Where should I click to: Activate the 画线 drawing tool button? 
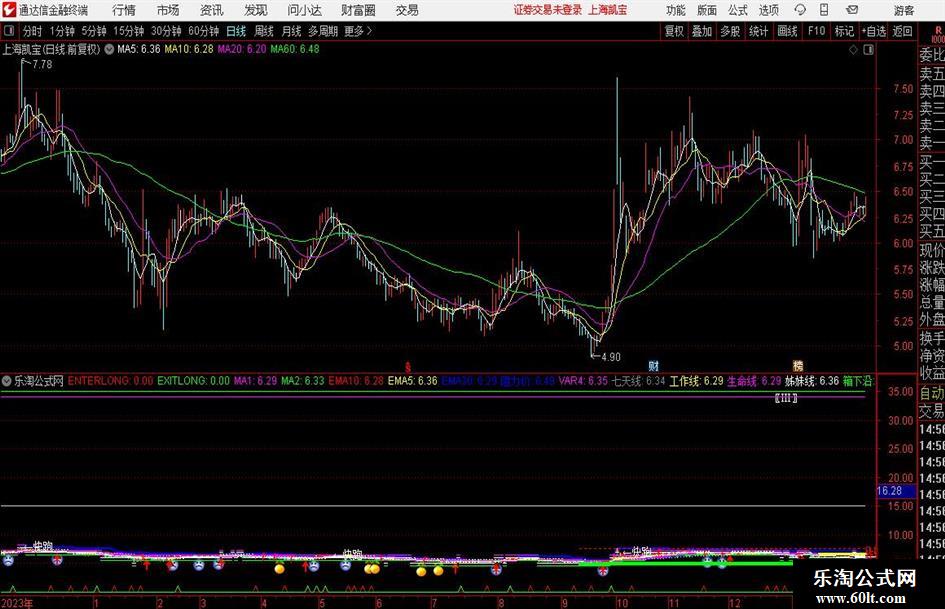click(787, 31)
